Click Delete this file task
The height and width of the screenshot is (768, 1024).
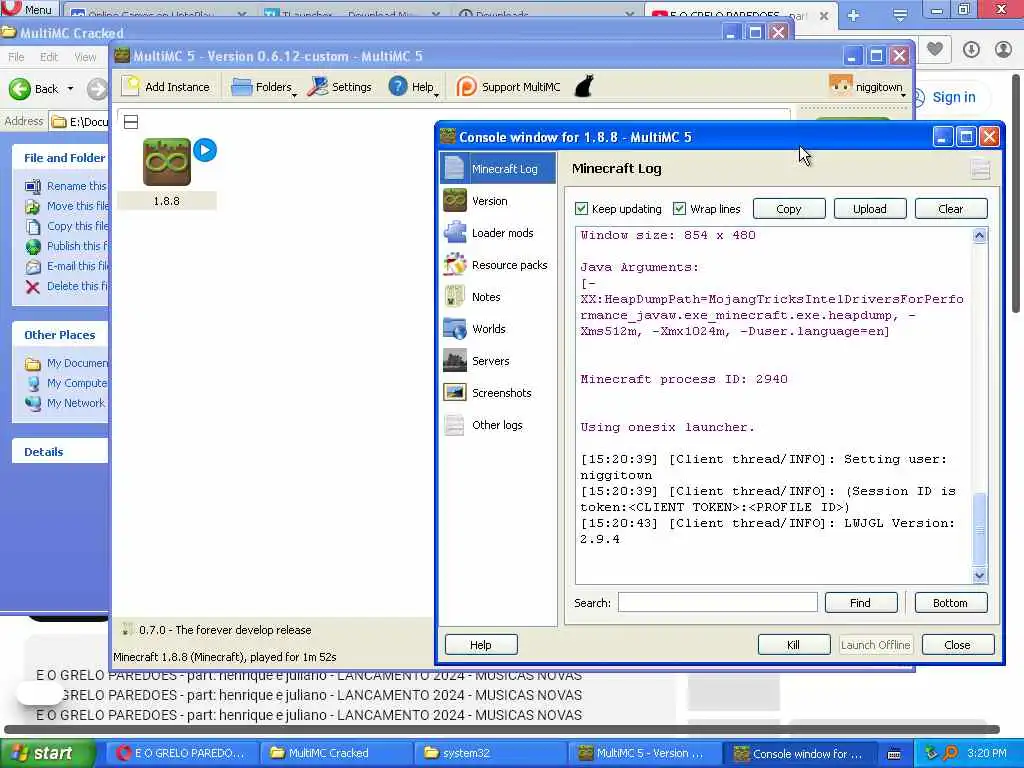[66, 286]
